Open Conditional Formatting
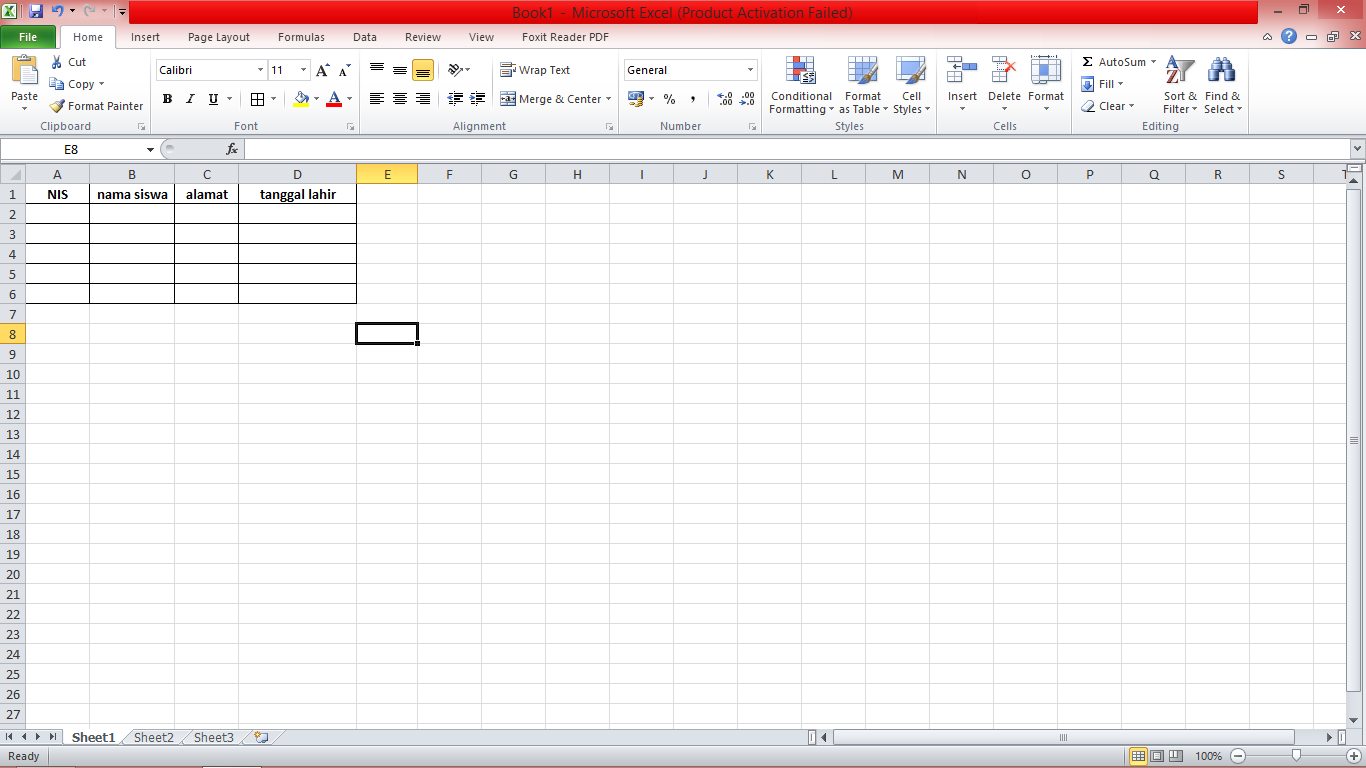The image size is (1366, 768). [x=800, y=86]
